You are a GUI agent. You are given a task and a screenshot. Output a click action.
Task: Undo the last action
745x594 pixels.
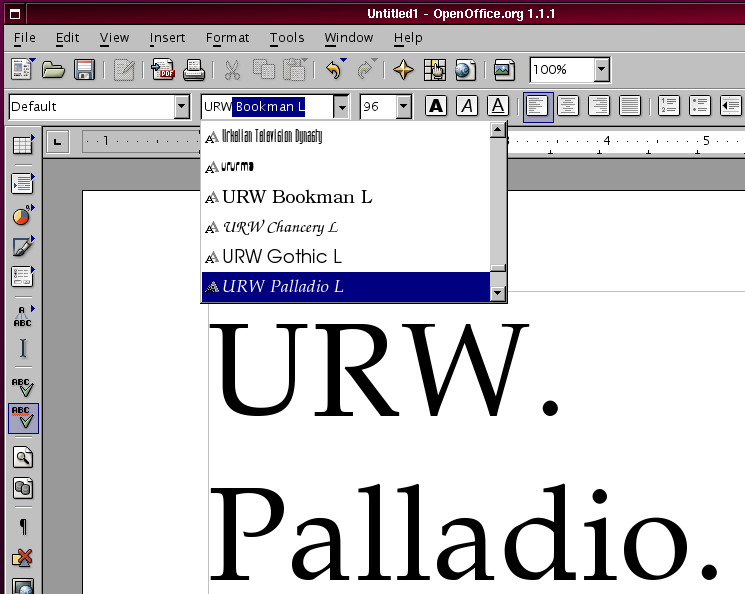tap(335, 69)
